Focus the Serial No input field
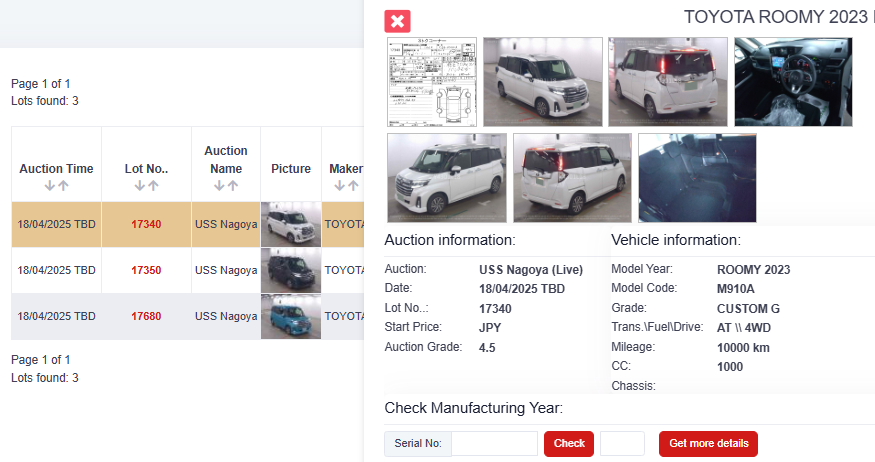This screenshot has width=875, height=462. (x=494, y=444)
